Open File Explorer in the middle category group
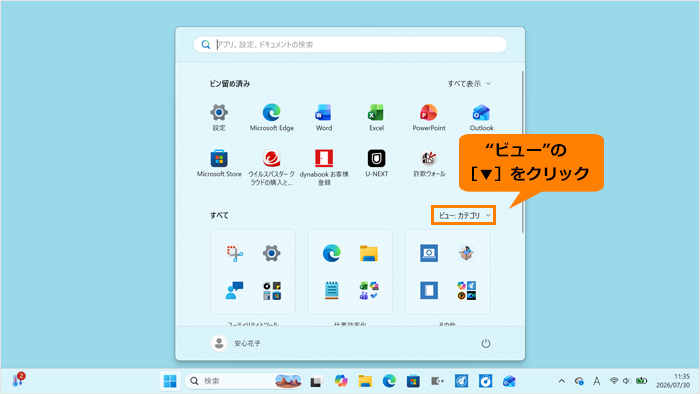Viewport: 700px width, 394px height. (x=369, y=253)
